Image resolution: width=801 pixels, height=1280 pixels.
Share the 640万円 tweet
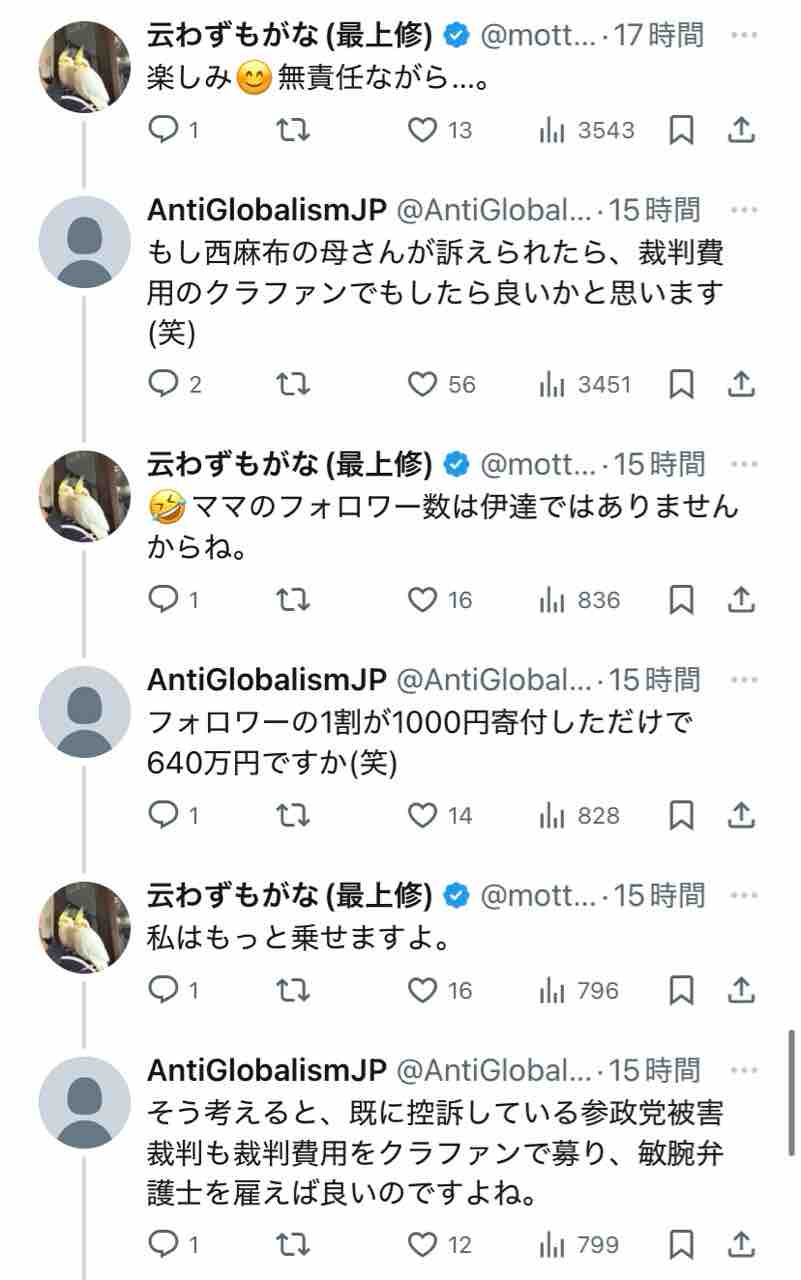(x=740, y=816)
